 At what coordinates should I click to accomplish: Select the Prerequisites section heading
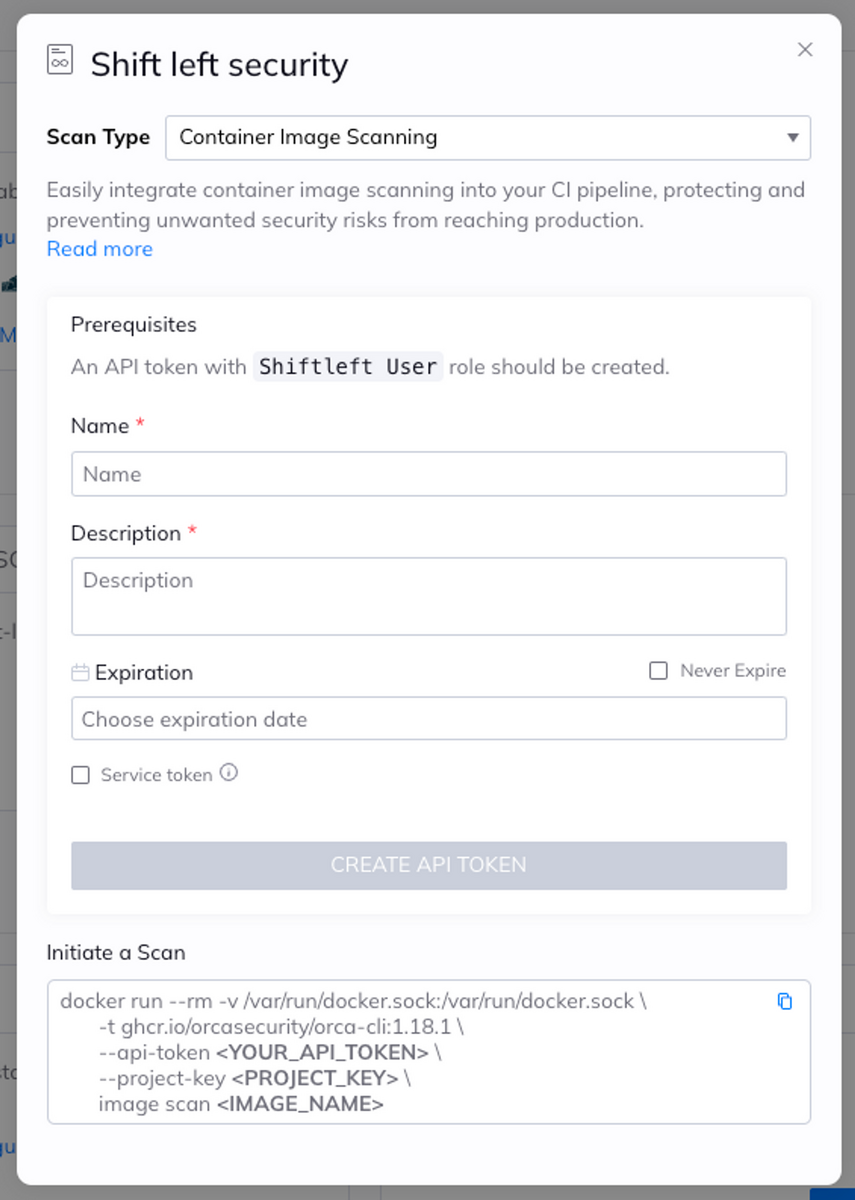pyautogui.click(x=133, y=324)
